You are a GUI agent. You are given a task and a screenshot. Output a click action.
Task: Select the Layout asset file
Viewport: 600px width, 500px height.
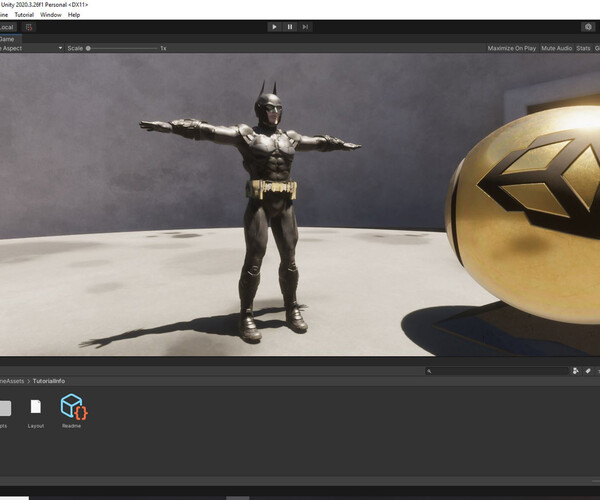point(36,414)
